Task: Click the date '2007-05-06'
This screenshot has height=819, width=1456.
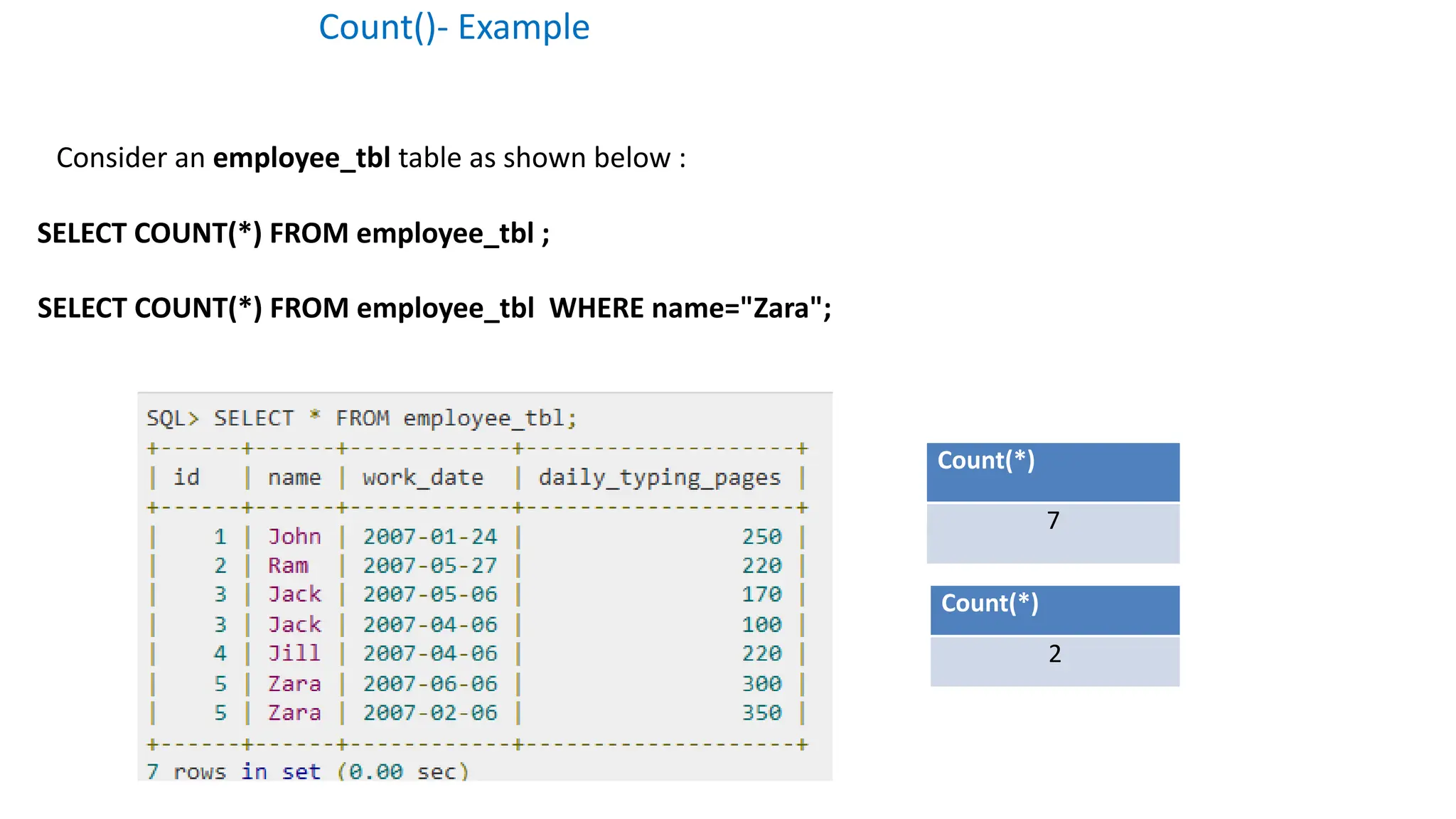Action: click(x=430, y=594)
